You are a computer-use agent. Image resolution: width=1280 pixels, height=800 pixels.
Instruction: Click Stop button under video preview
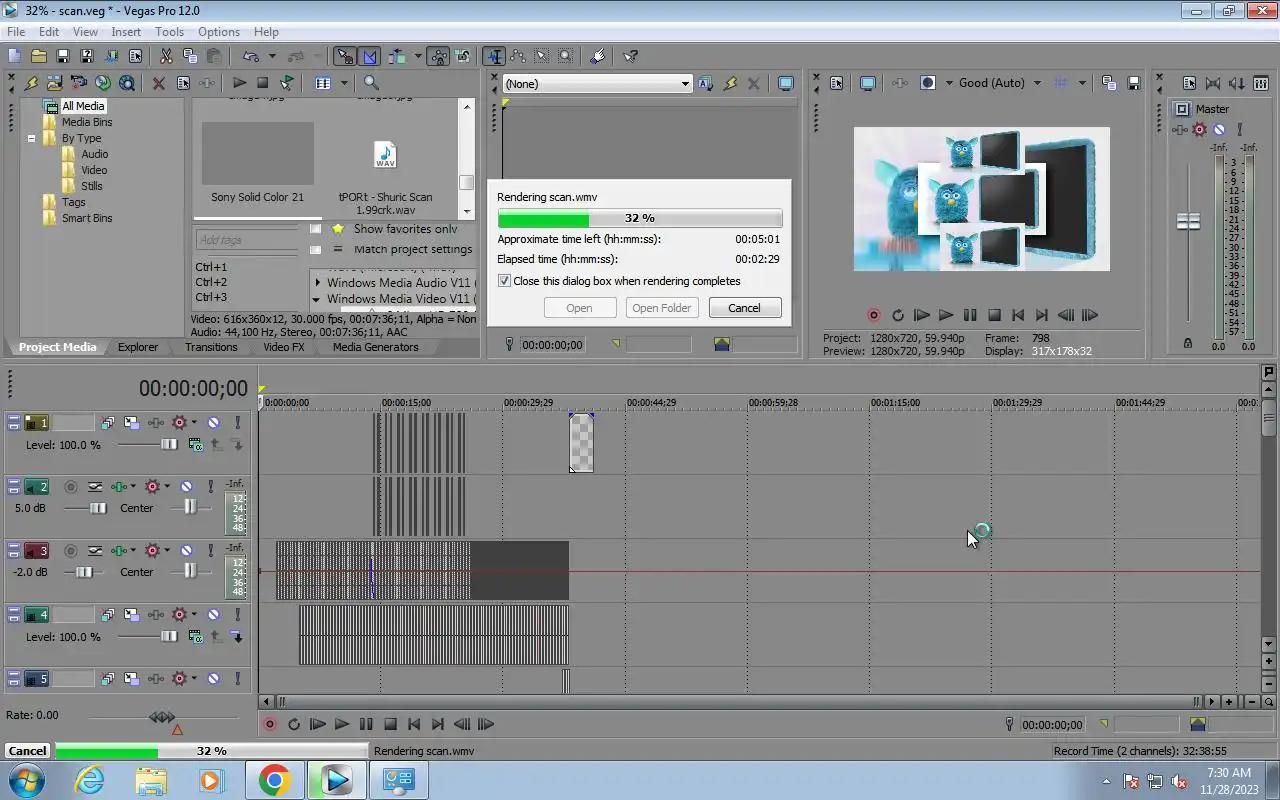coord(994,315)
